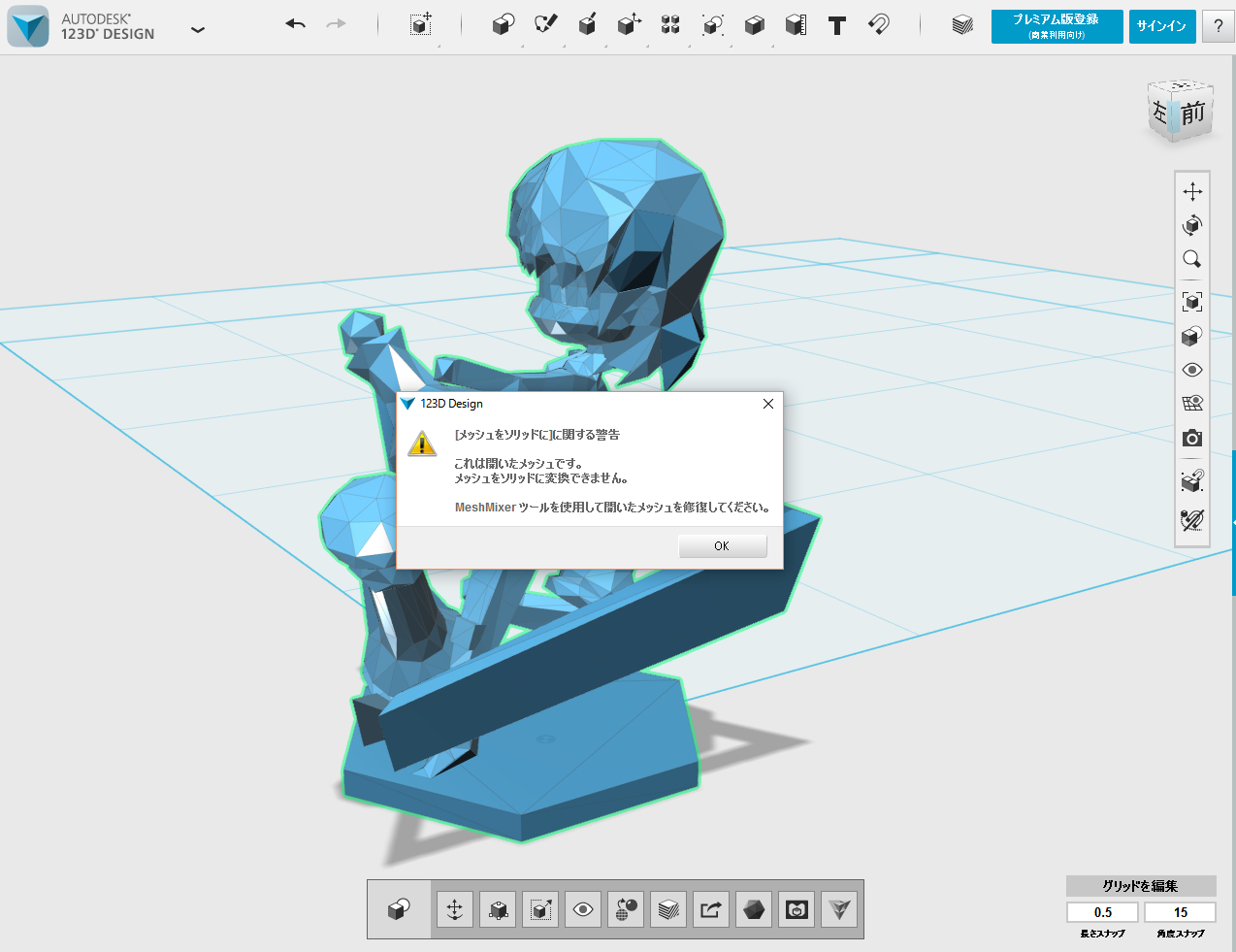The width and height of the screenshot is (1236, 952).
Task: Take a screenshot with the camera icon
Action: pyautogui.click(x=1192, y=438)
